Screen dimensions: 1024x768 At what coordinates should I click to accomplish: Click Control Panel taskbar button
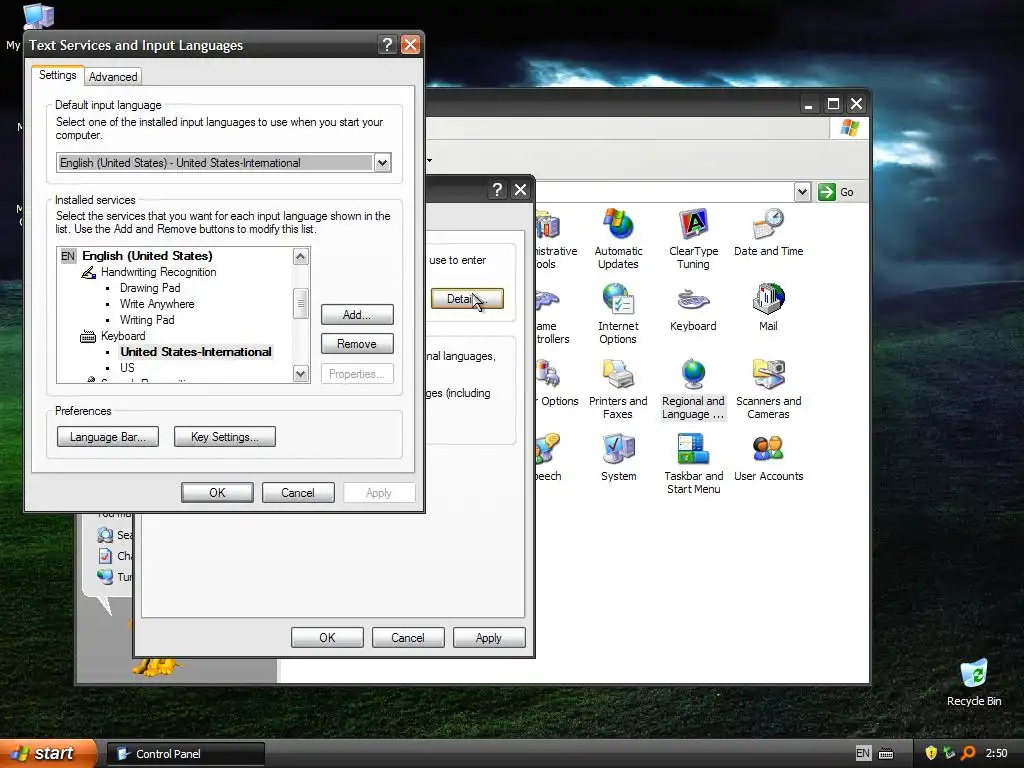pos(185,754)
